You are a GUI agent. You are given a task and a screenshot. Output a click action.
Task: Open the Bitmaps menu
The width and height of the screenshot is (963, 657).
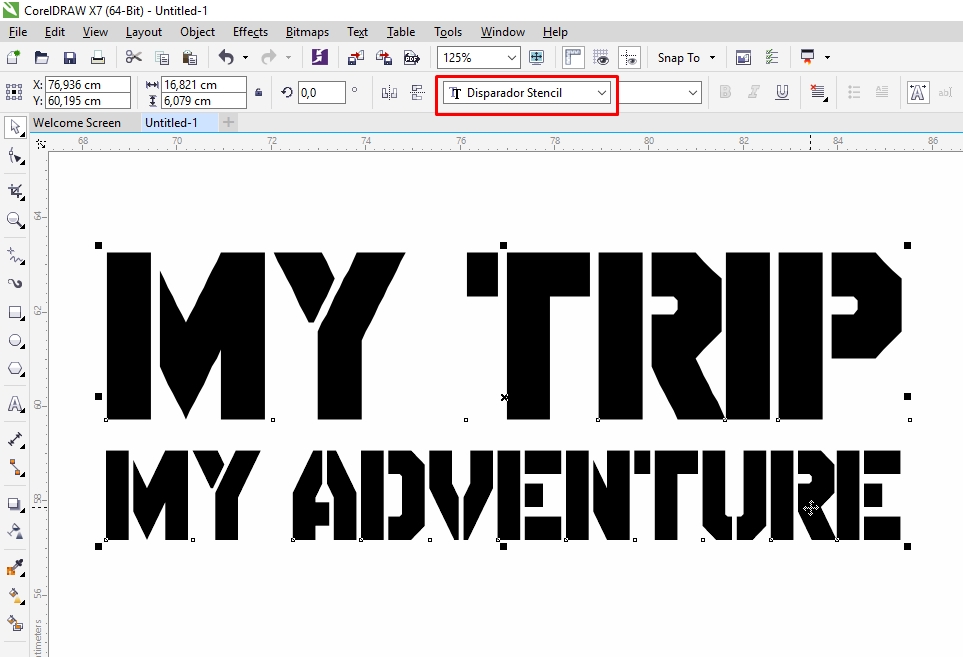[306, 31]
